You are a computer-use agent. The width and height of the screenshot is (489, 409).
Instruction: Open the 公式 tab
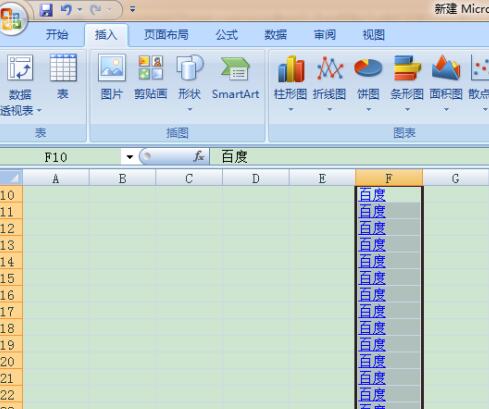(227, 35)
